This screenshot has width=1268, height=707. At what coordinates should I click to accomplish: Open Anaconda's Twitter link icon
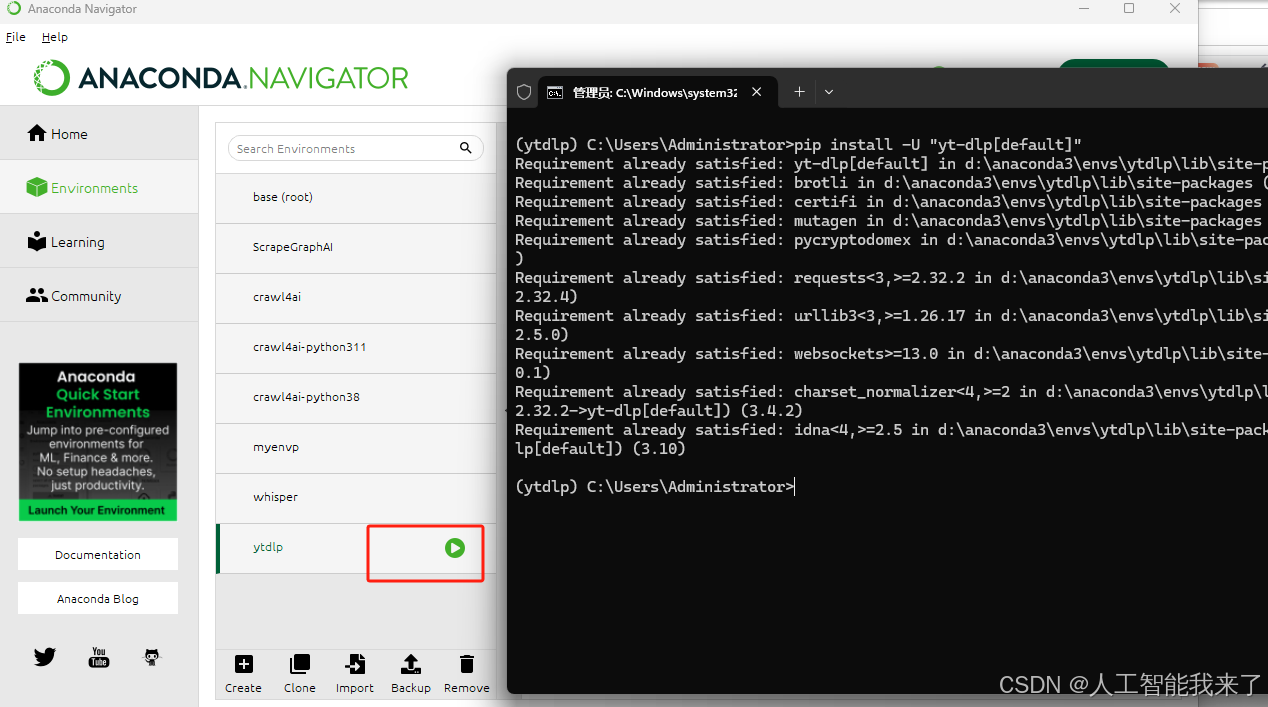45,657
